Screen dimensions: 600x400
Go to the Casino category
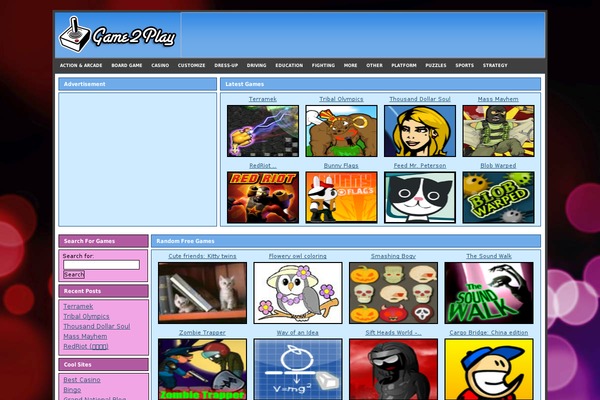(160, 65)
